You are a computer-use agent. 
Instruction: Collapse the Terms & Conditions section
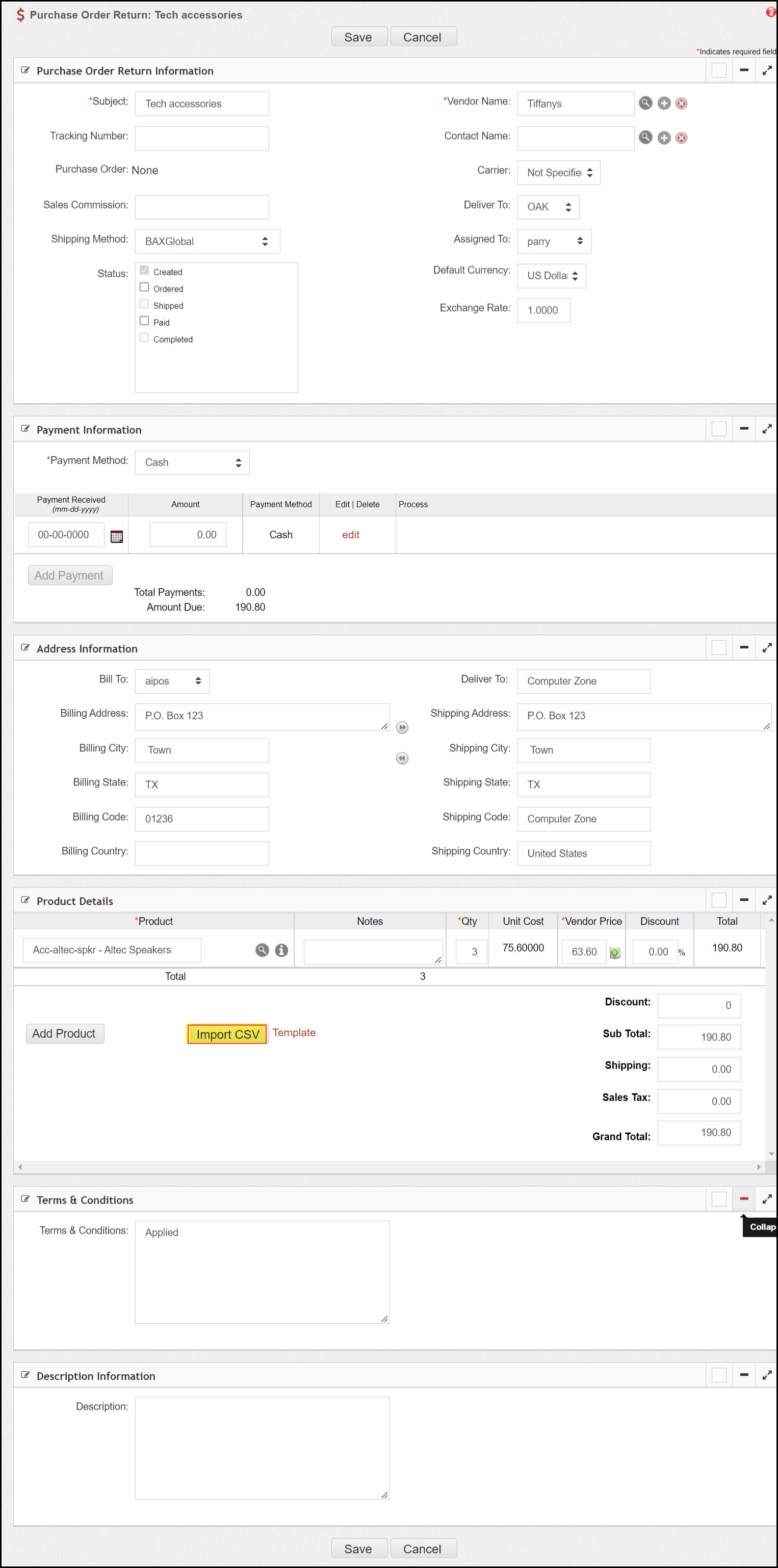[744, 1199]
